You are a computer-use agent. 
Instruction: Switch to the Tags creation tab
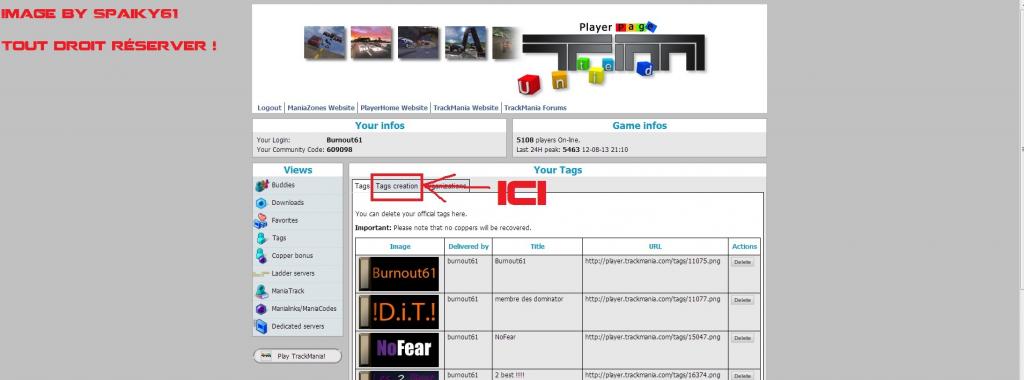coord(396,186)
